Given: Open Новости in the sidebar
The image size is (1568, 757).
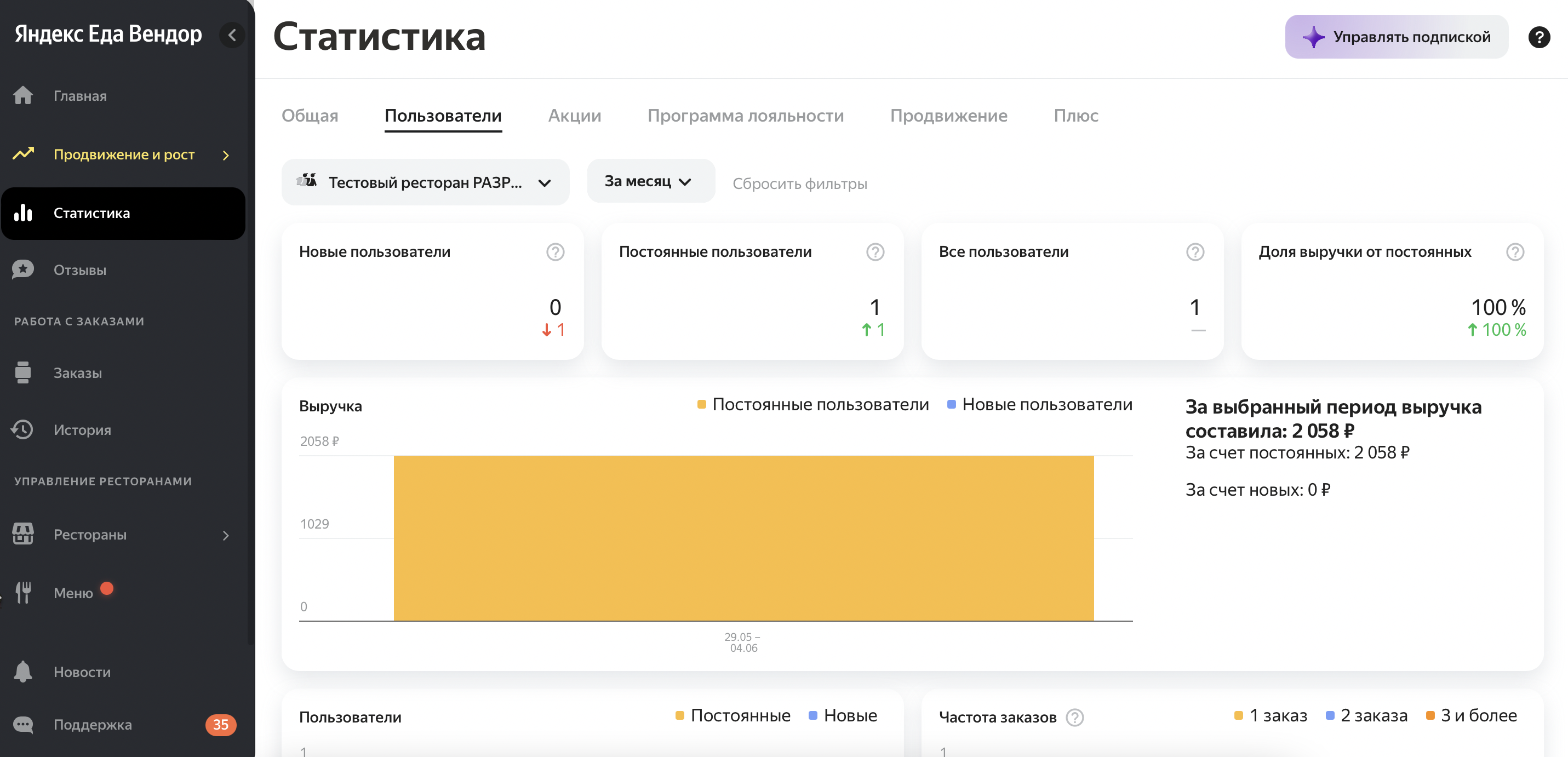Looking at the screenshot, I should coord(124,671).
